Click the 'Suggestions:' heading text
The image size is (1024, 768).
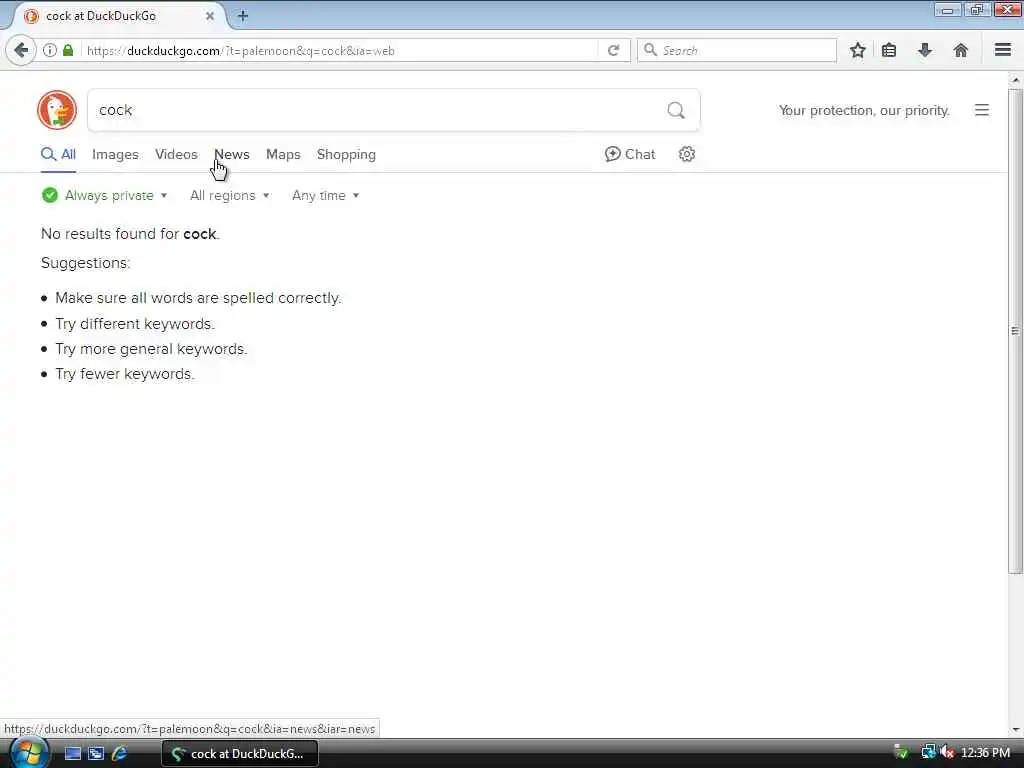pos(86,263)
